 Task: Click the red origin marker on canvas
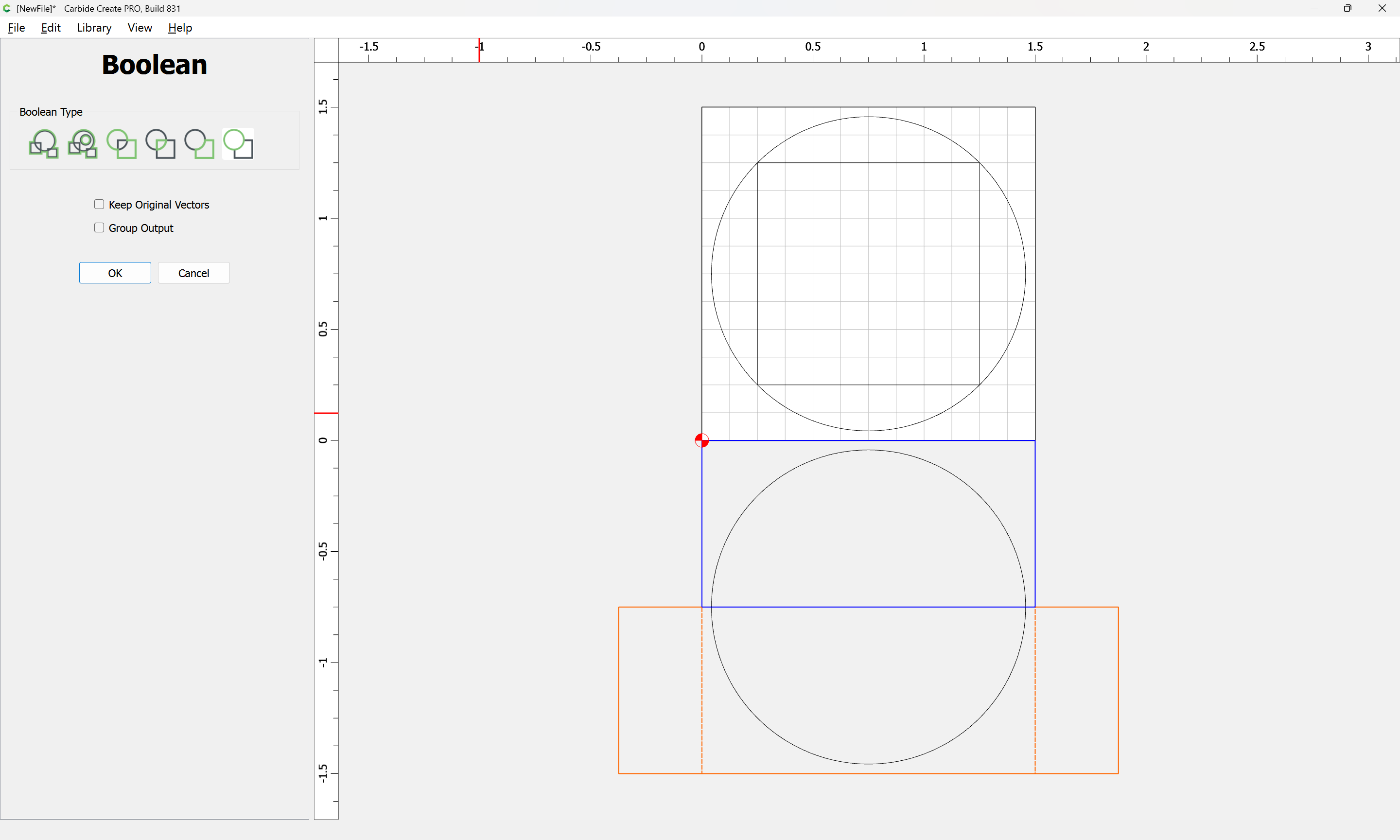701,440
